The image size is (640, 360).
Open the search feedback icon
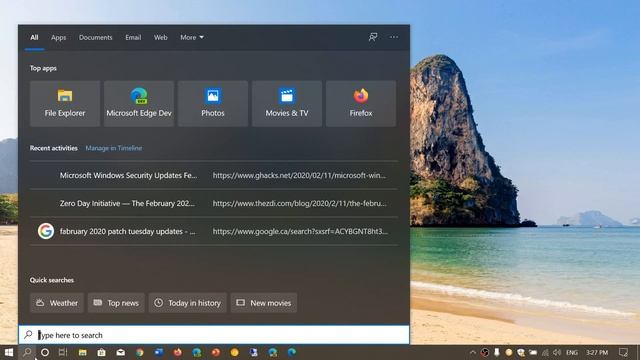tap(373, 37)
